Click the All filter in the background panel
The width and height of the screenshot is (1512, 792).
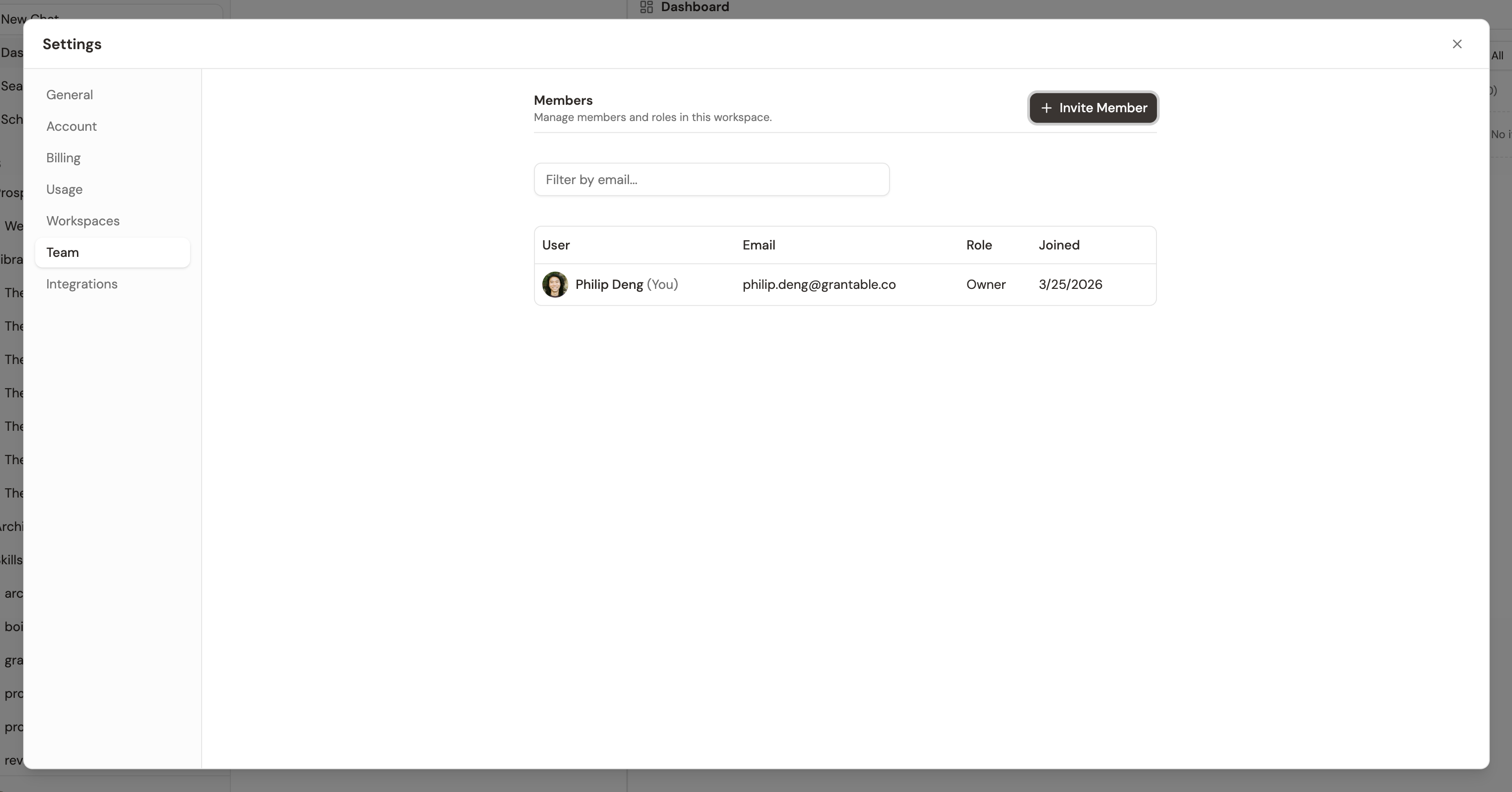pyautogui.click(x=1497, y=55)
